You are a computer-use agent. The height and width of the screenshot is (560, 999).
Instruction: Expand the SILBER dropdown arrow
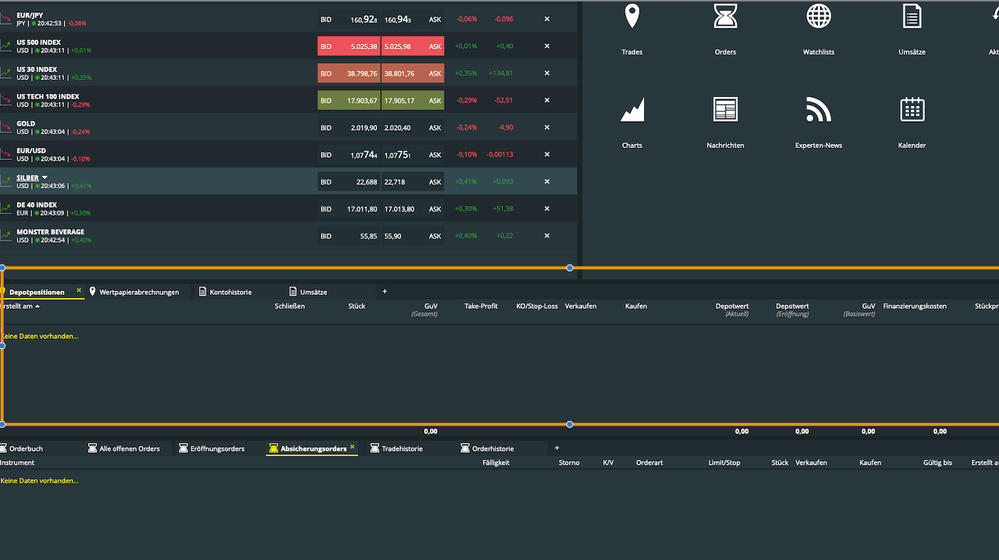(x=45, y=178)
